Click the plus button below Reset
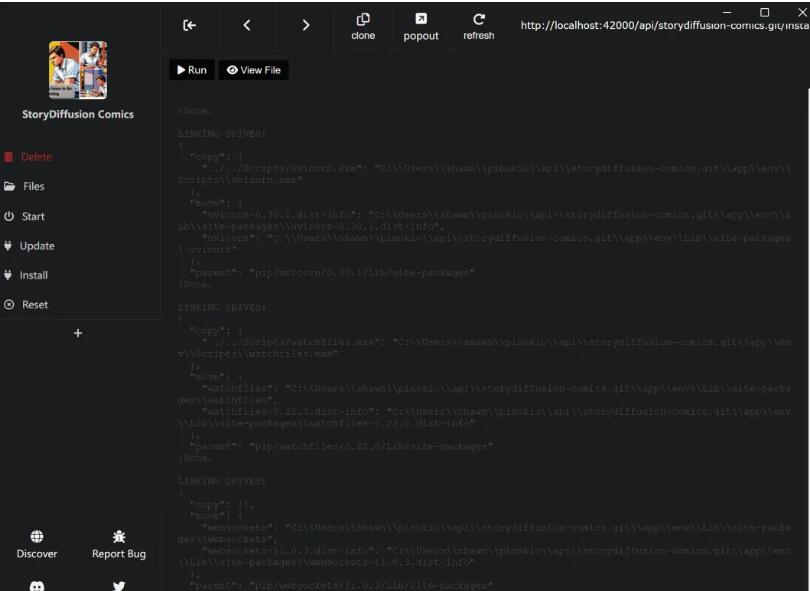The height and width of the screenshot is (591, 810). (x=78, y=333)
